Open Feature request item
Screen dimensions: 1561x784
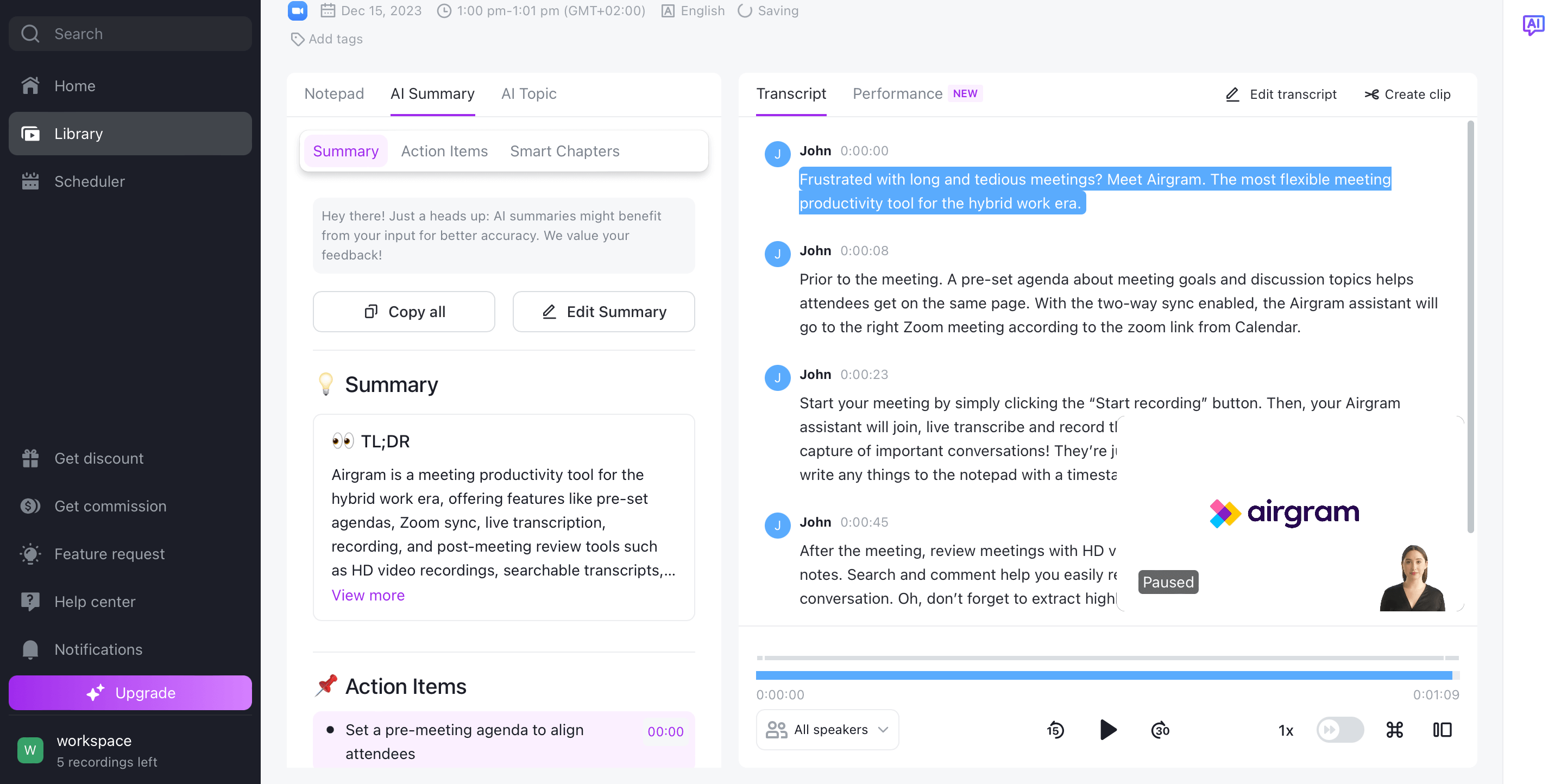tap(130, 554)
